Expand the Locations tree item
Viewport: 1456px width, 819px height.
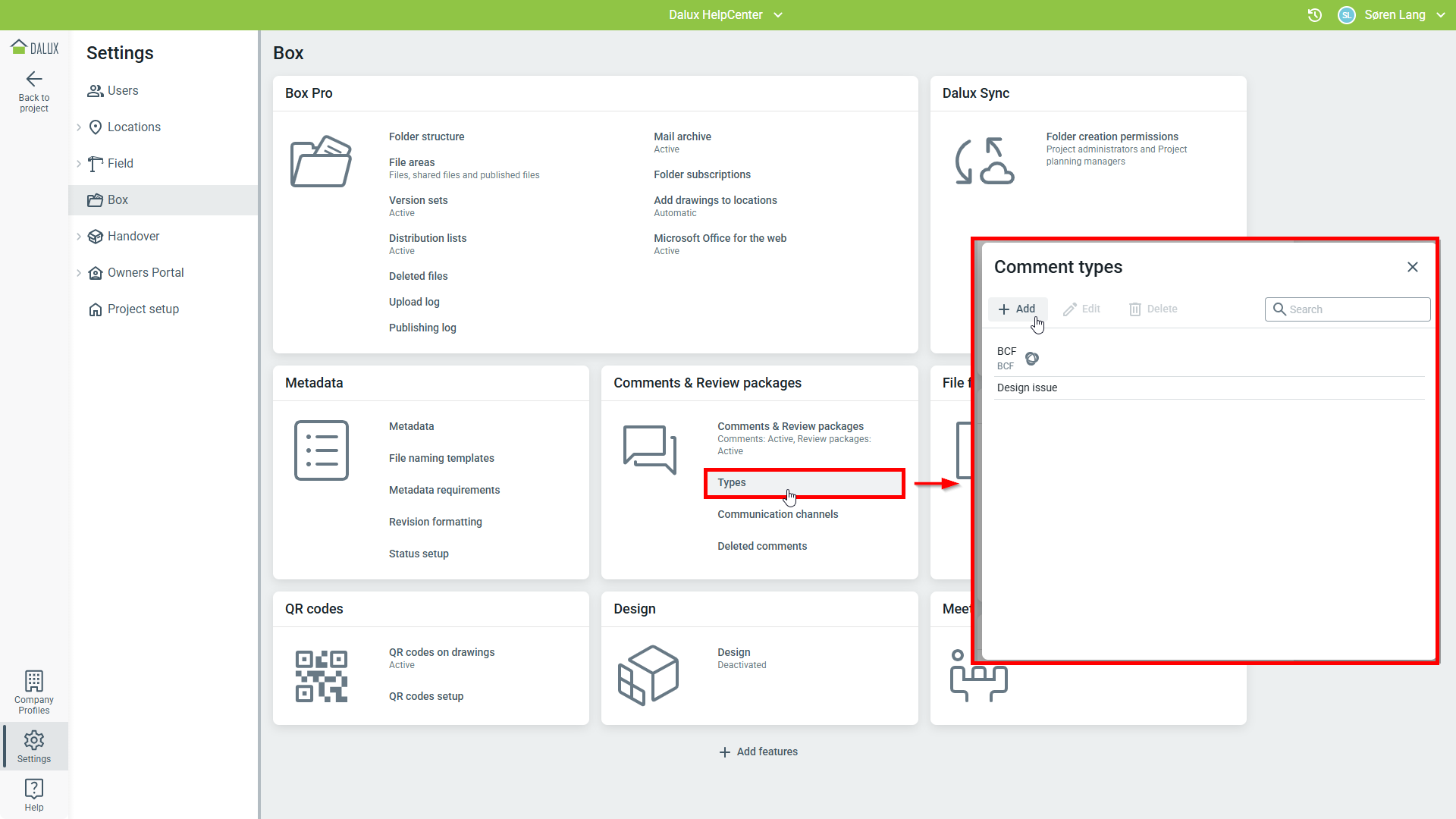tap(79, 127)
